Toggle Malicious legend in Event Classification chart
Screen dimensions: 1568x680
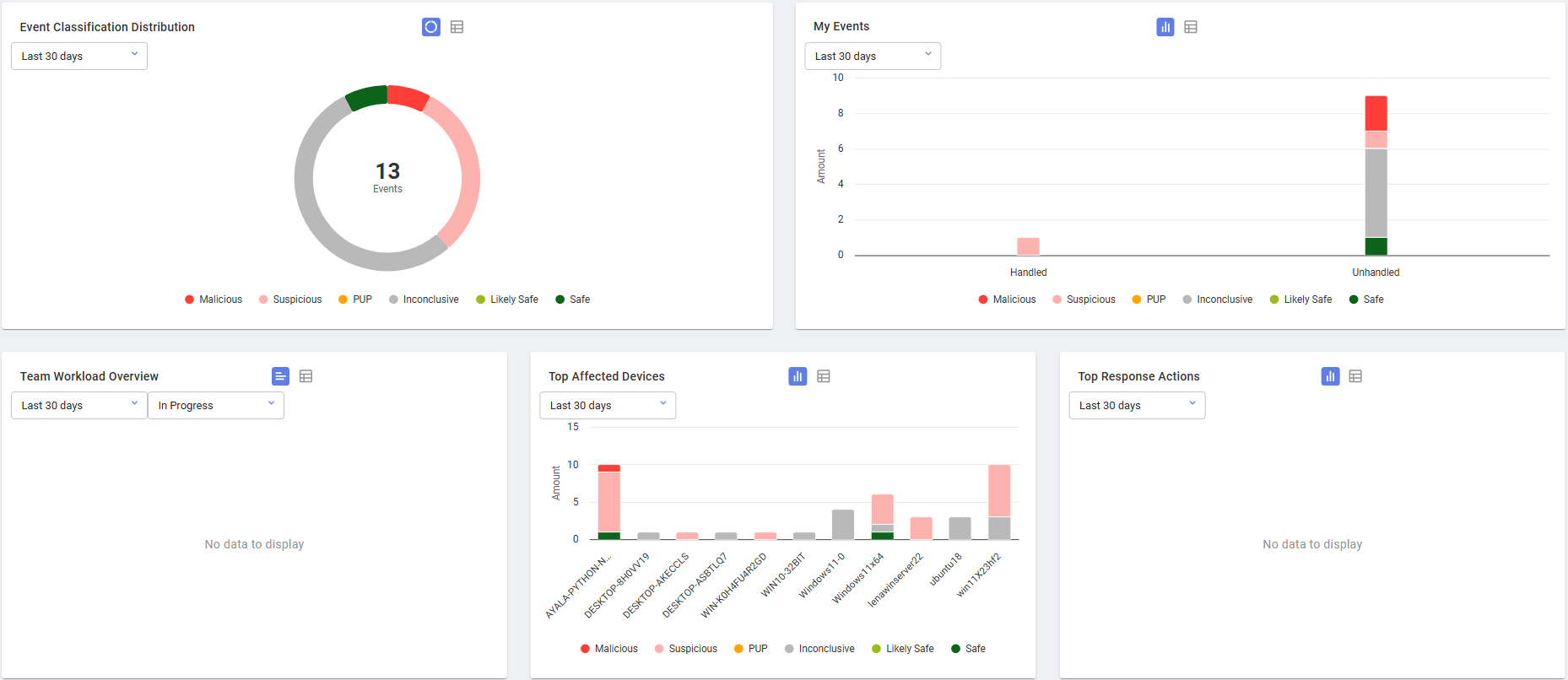214,300
